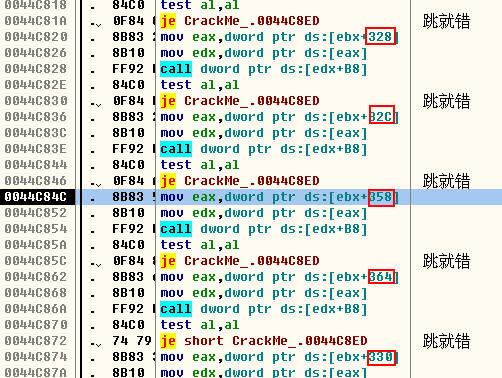Click the je short CrackMe_.0044C8ED instruction
The width and height of the screenshot is (502, 378).
pyautogui.click(x=264, y=341)
